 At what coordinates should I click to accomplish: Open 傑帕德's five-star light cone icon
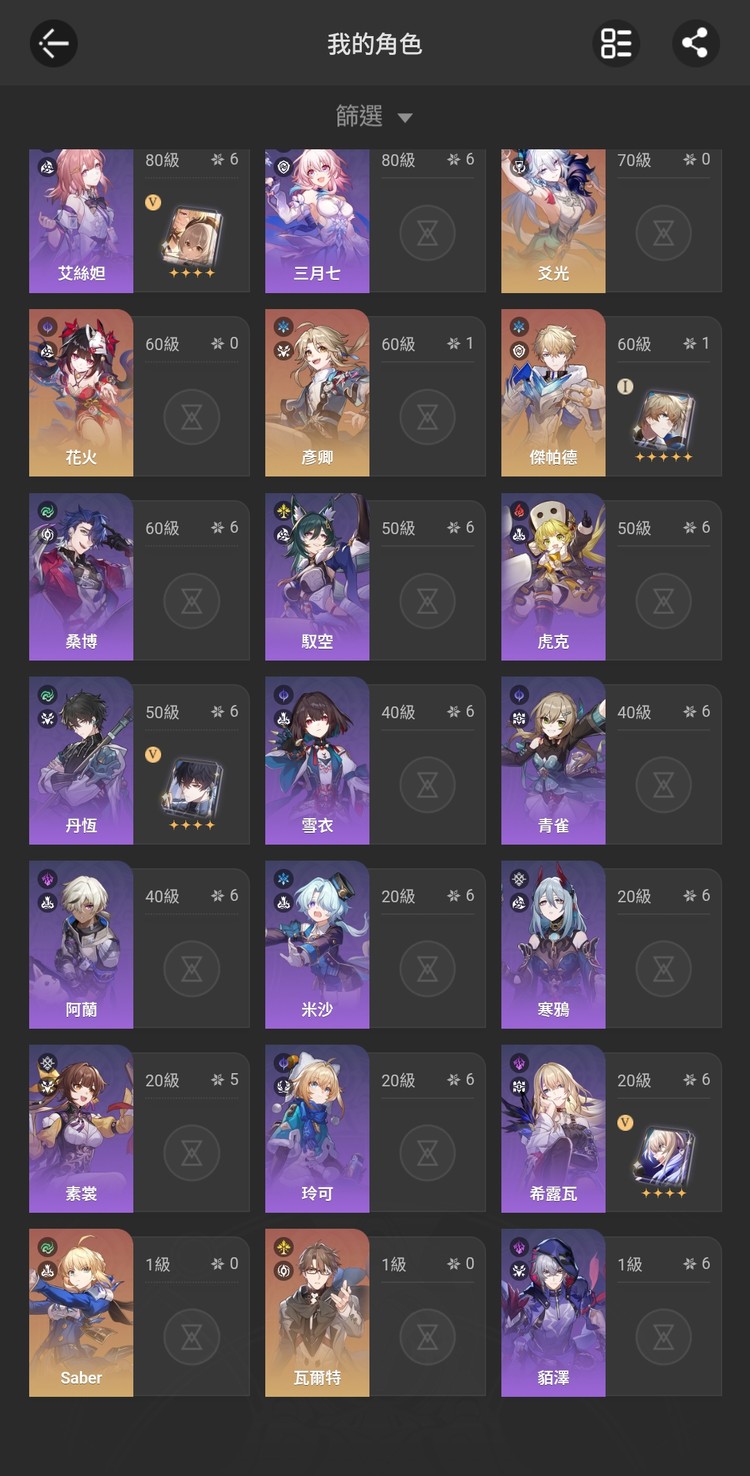click(664, 420)
